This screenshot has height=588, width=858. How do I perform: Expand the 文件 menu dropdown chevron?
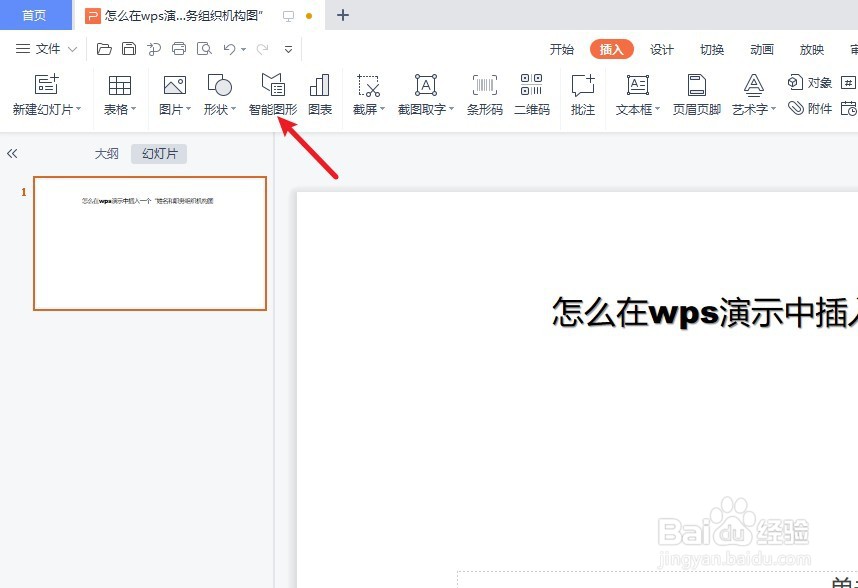pyautogui.click(x=72, y=49)
